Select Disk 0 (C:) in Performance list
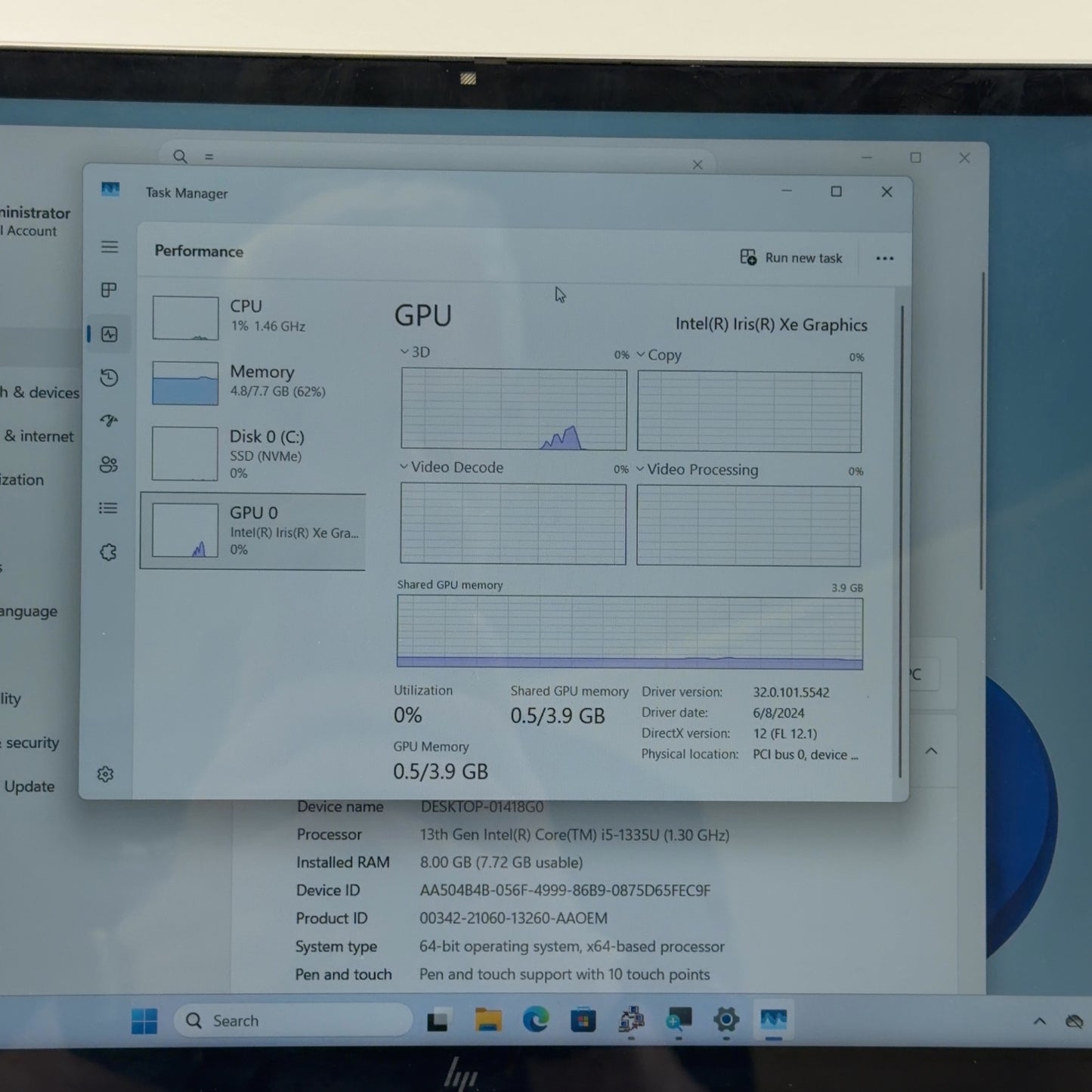Viewport: 1092px width, 1092px height. (253, 453)
